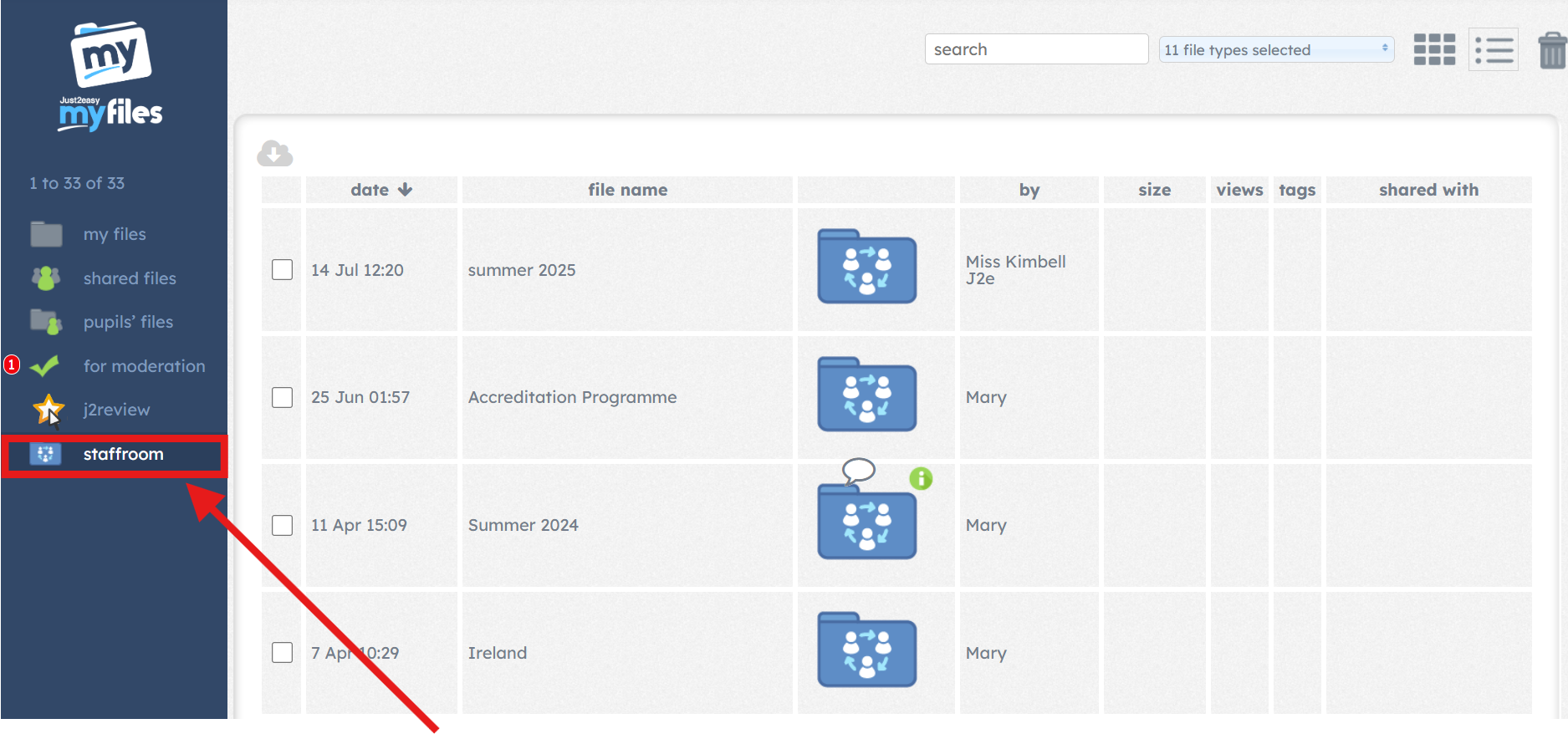
Task: Tick the checkbox for summer 2025
Action: click(x=283, y=269)
